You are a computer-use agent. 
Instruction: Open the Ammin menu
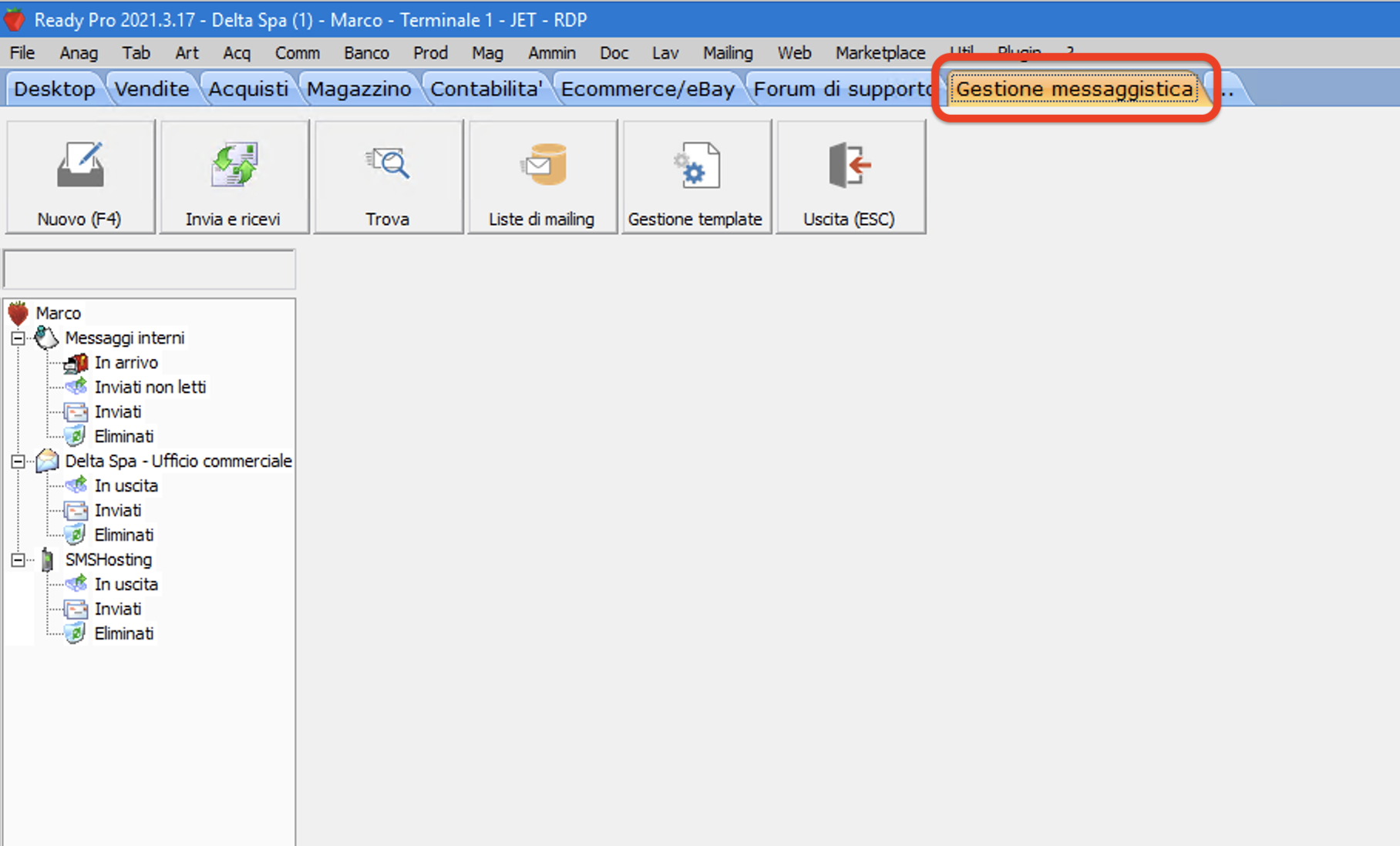pyautogui.click(x=552, y=52)
